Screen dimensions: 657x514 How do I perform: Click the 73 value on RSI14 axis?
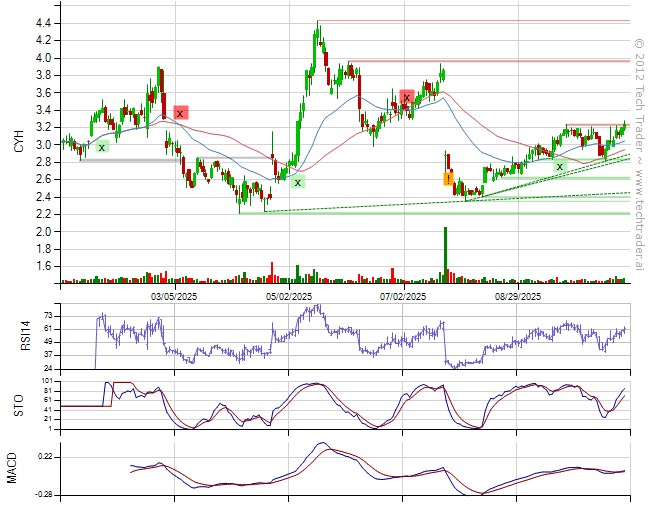48,314
